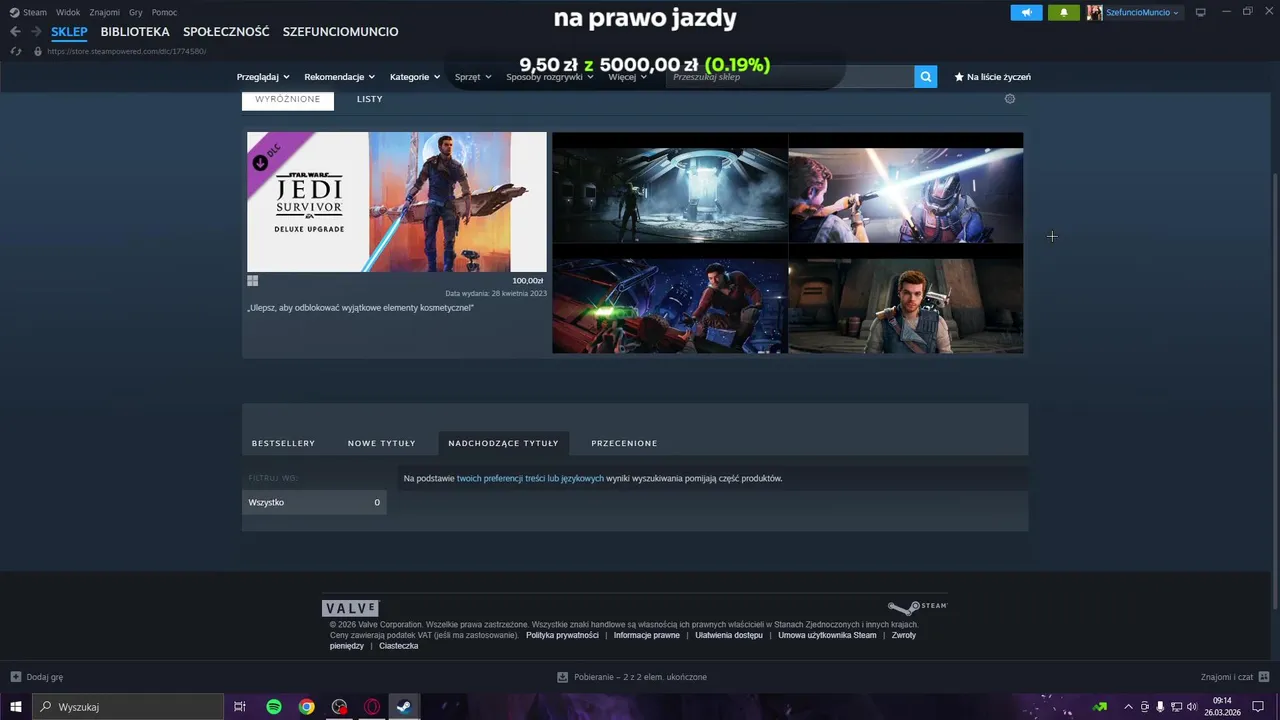Select the NOWE TYTUŁY tab
This screenshot has width=1280, height=720.
[x=382, y=443]
